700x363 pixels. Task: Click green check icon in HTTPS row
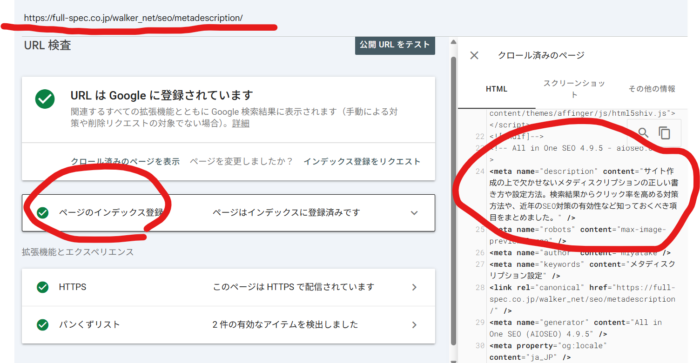(x=42, y=287)
